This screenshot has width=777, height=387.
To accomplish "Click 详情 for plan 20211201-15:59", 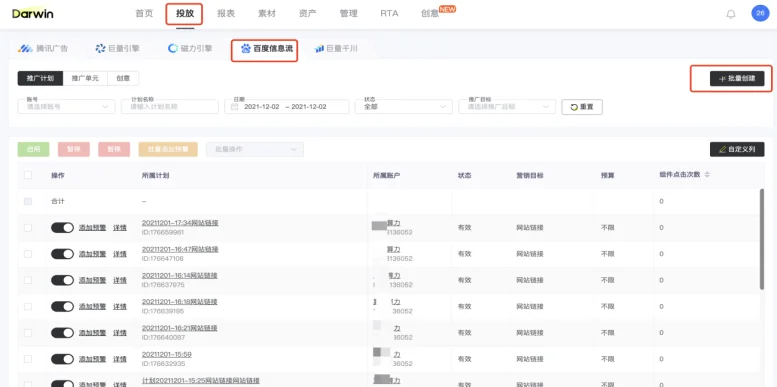I will [120, 359].
